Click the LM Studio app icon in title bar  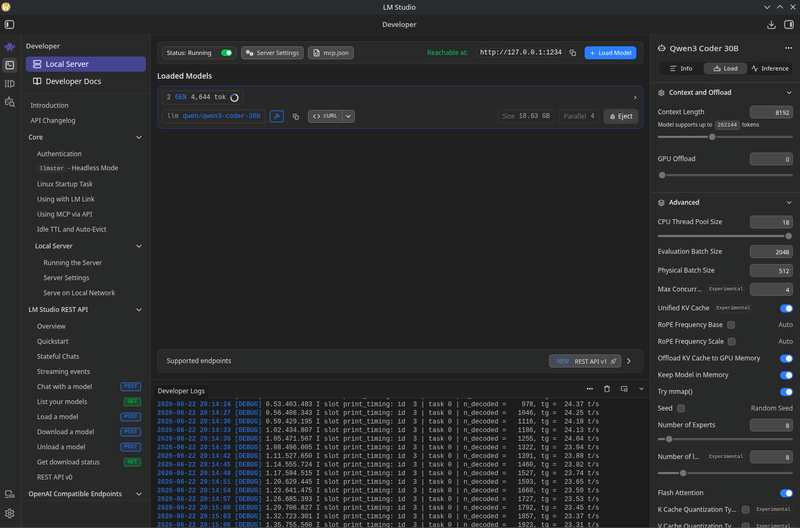tap(6, 7)
